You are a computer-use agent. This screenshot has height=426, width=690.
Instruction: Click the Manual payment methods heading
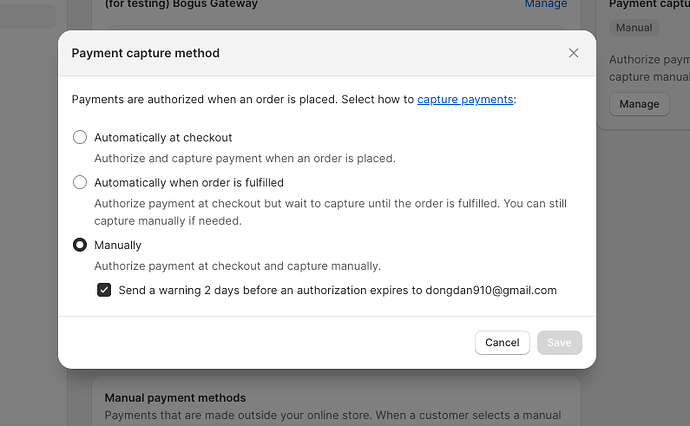pyautogui.click(x=175, y=398)
